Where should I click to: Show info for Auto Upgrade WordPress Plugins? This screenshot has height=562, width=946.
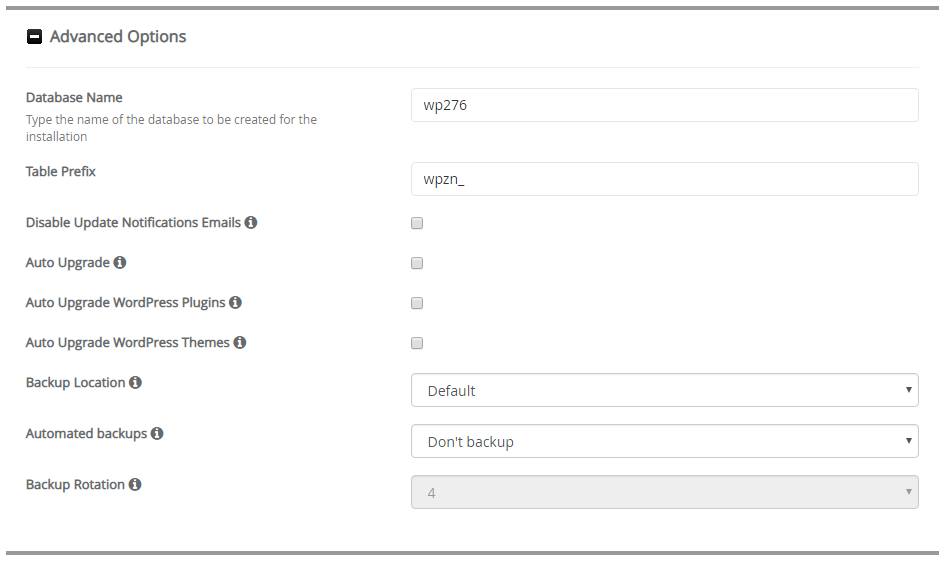235,302
